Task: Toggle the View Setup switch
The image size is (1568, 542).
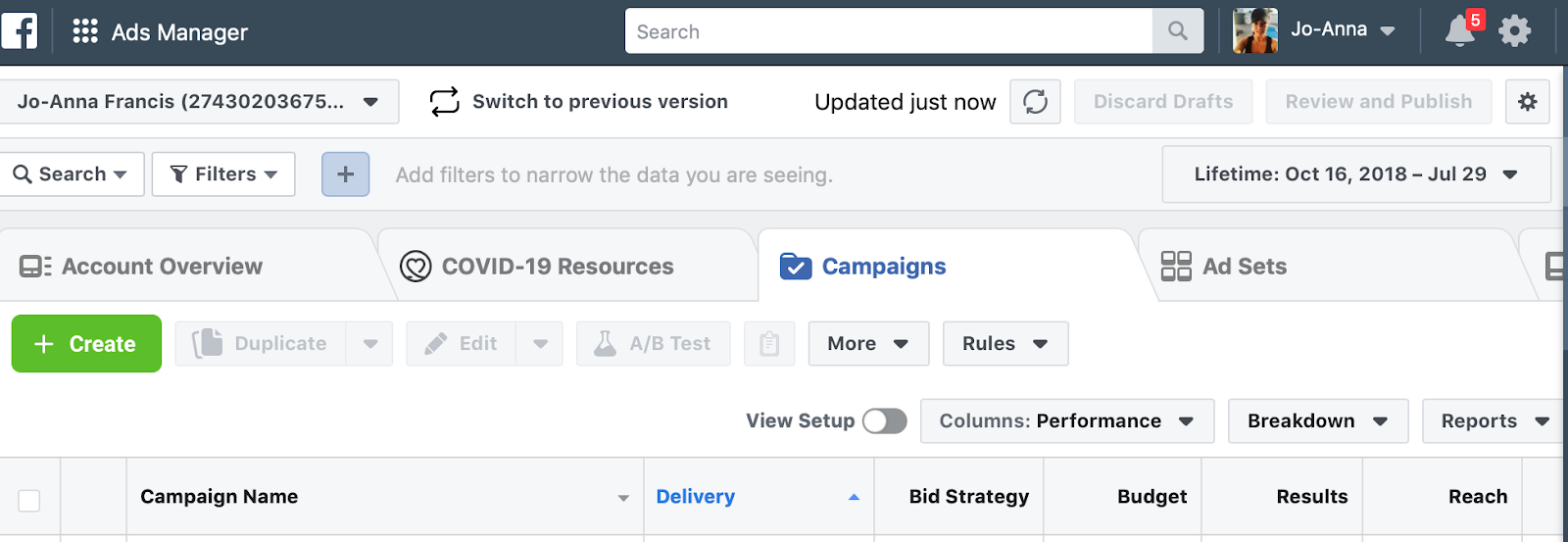Action: click(x=884, y=421)
